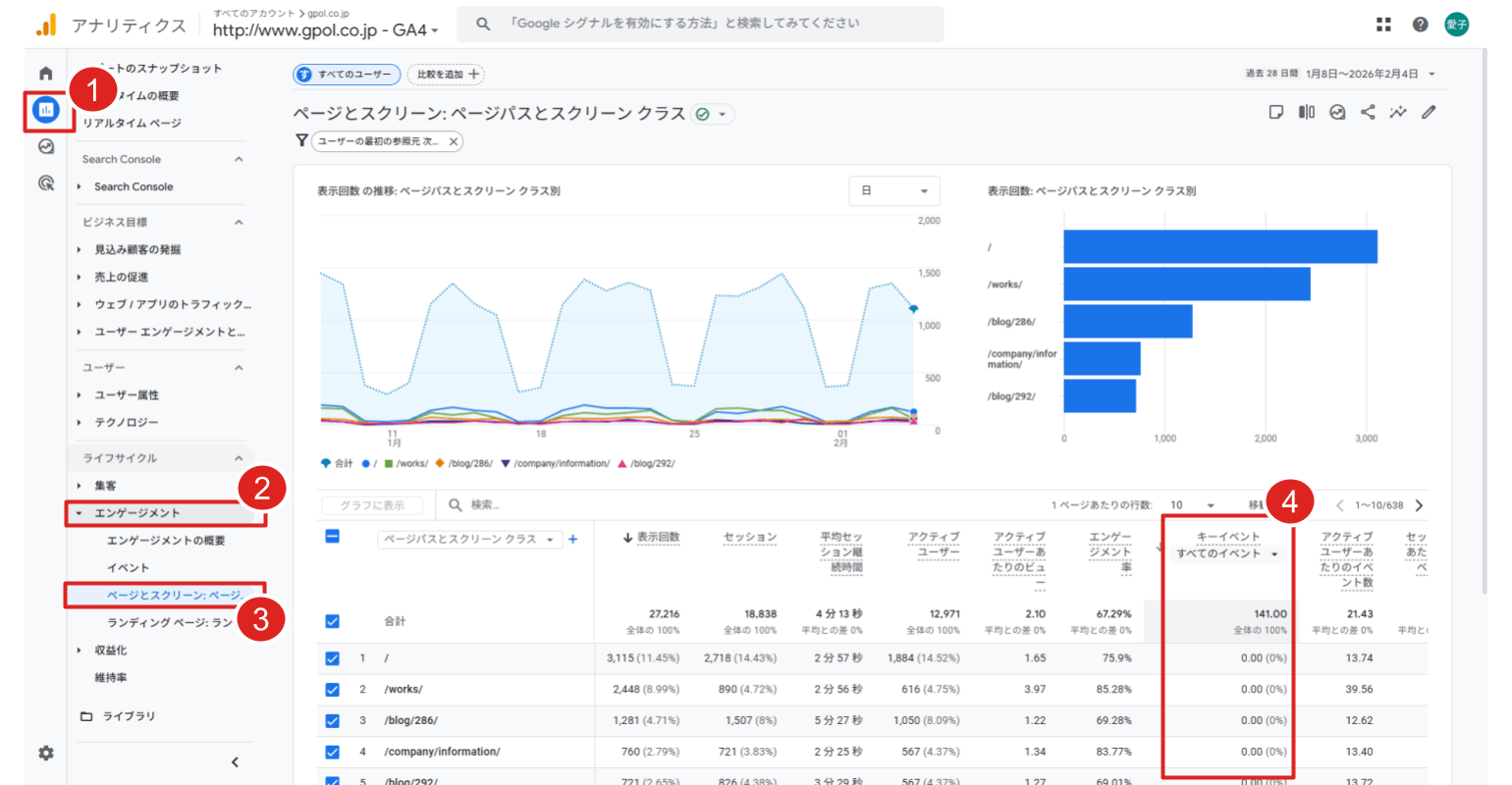Select イベント in the Engagement menu
1512x785 pixels.
[129, 568]
